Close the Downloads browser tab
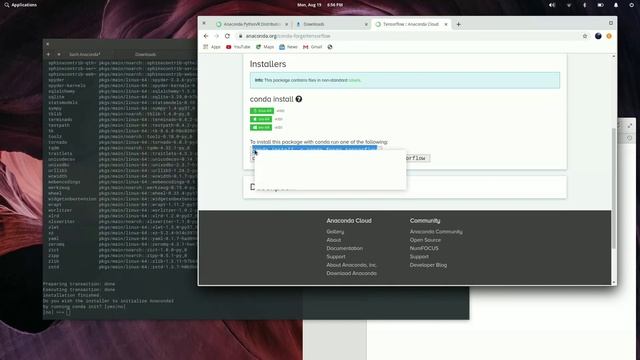The height and width of the screenshot is (360, 640). (x=366, y=24)
